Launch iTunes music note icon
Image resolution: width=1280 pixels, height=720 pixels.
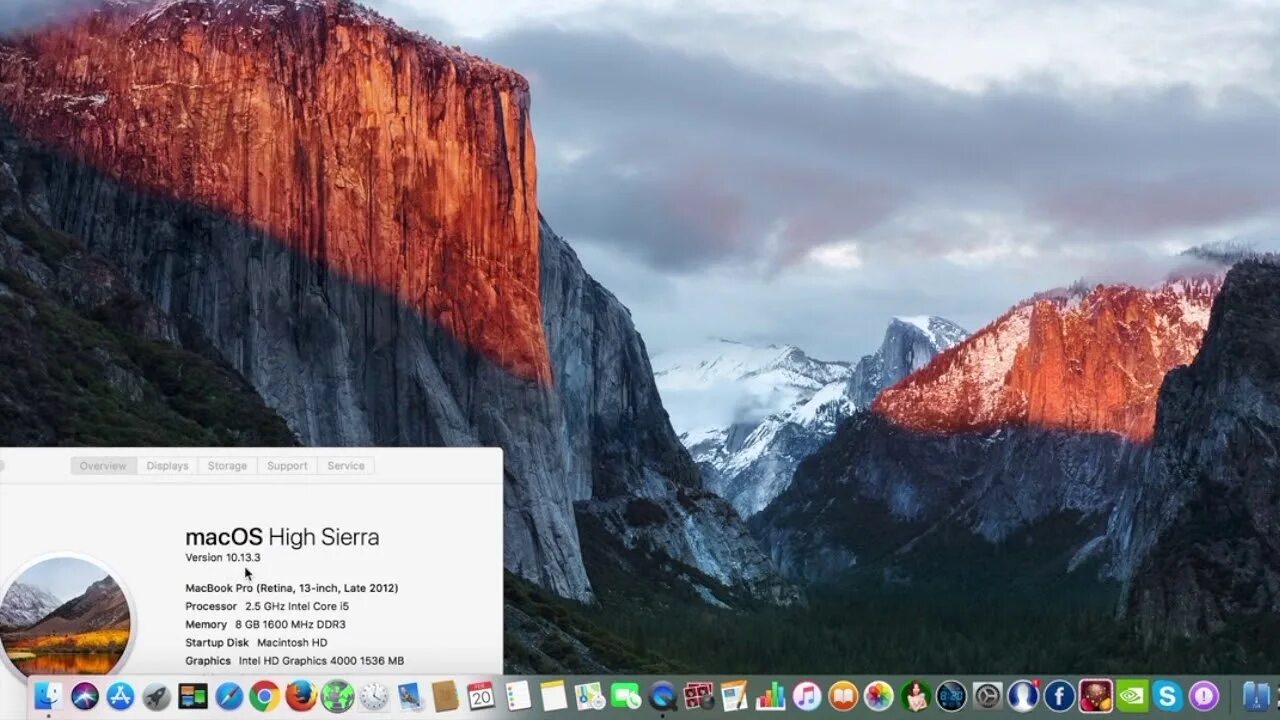(x=807, y=695)
